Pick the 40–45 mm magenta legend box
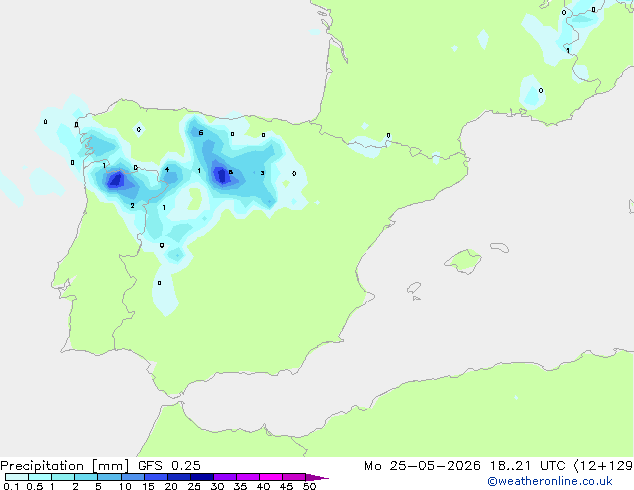 point(271,477)
